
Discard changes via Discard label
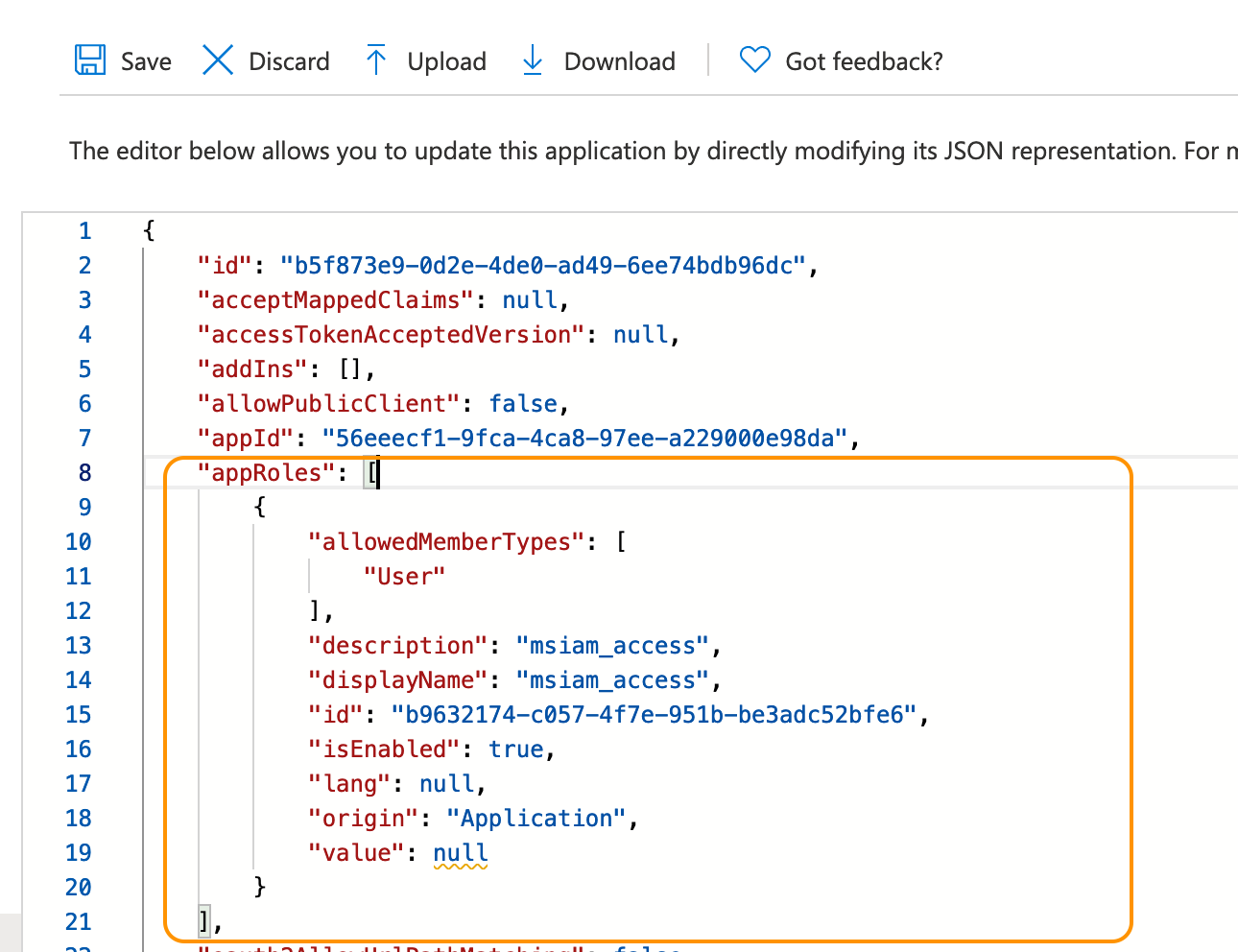(x=289, y=61)
